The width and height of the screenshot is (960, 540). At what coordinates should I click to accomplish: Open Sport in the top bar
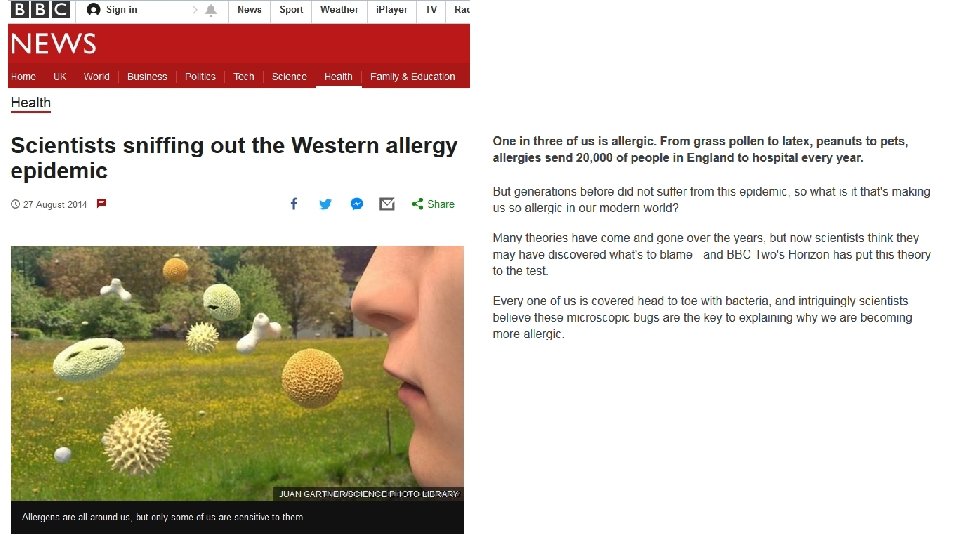[x=291, y=10]
